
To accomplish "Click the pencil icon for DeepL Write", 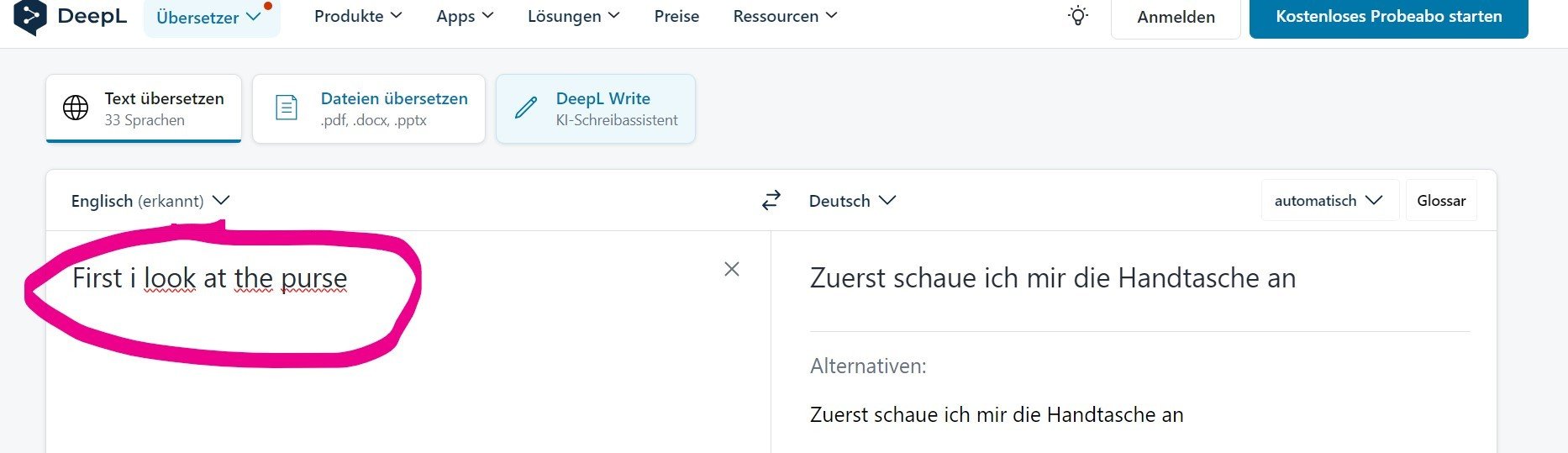I will [526, 108].
